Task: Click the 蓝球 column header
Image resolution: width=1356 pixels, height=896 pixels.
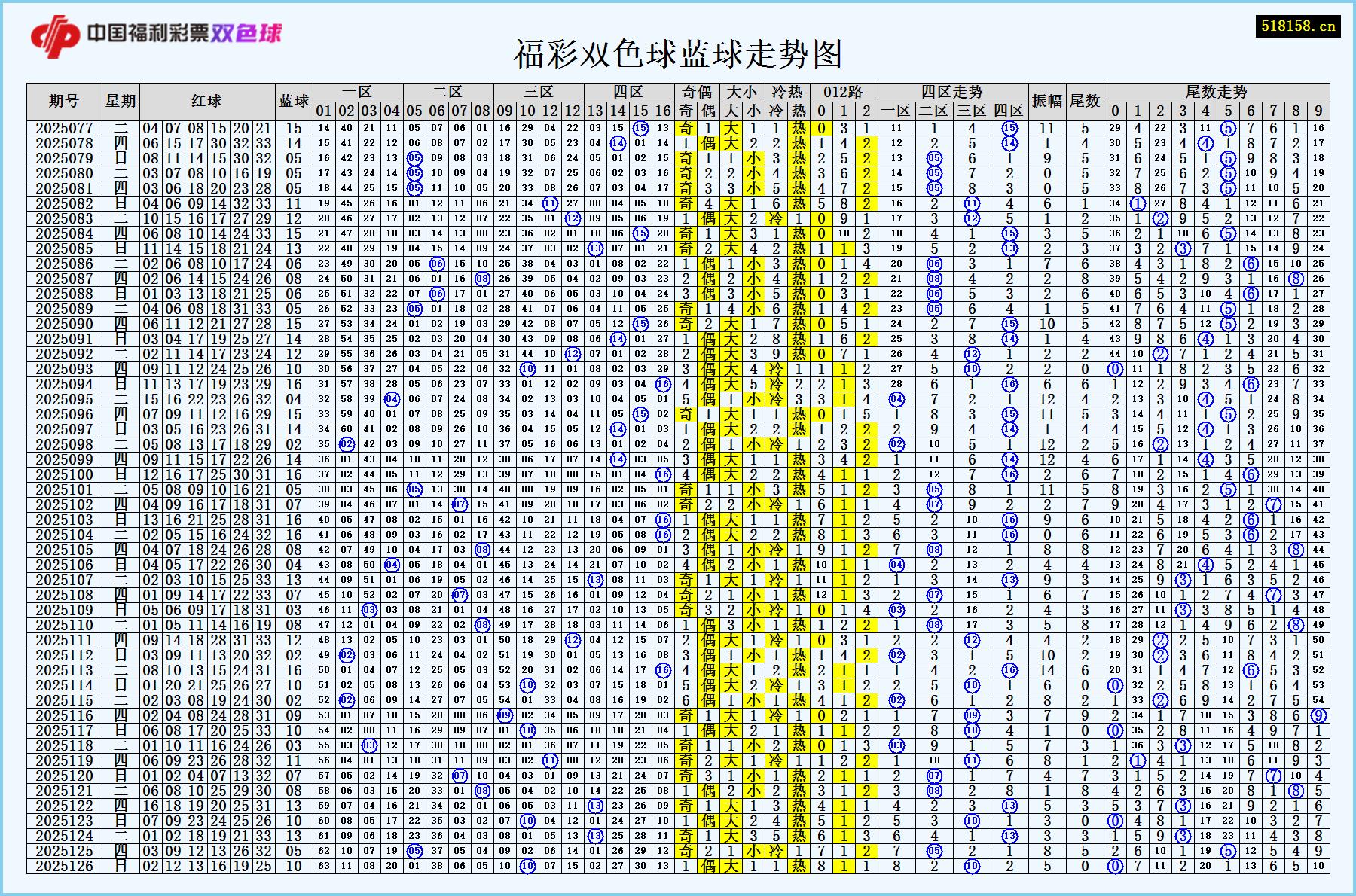Action: pyautogui.click(x=293, y=97)
